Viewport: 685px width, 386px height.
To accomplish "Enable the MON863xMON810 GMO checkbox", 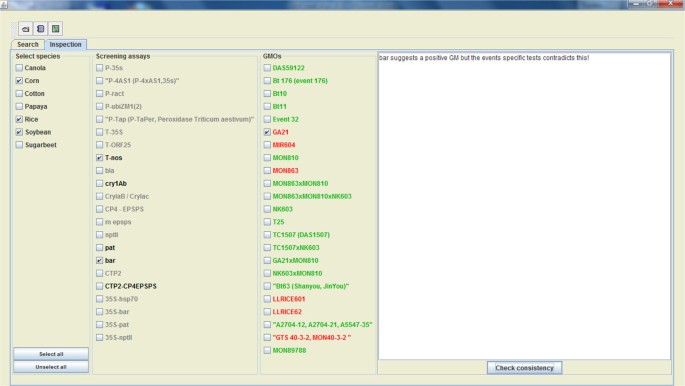I will [x=267, y=183].
